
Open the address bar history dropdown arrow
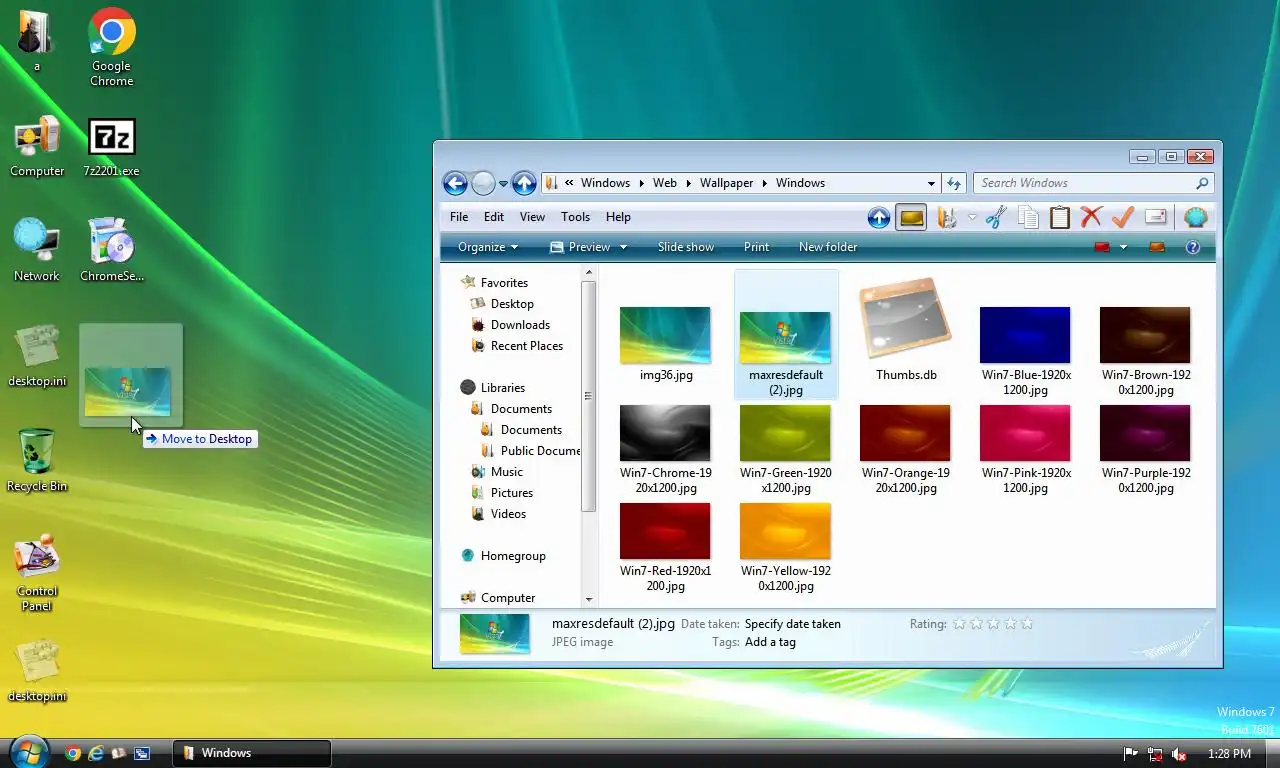pos(931,183)
